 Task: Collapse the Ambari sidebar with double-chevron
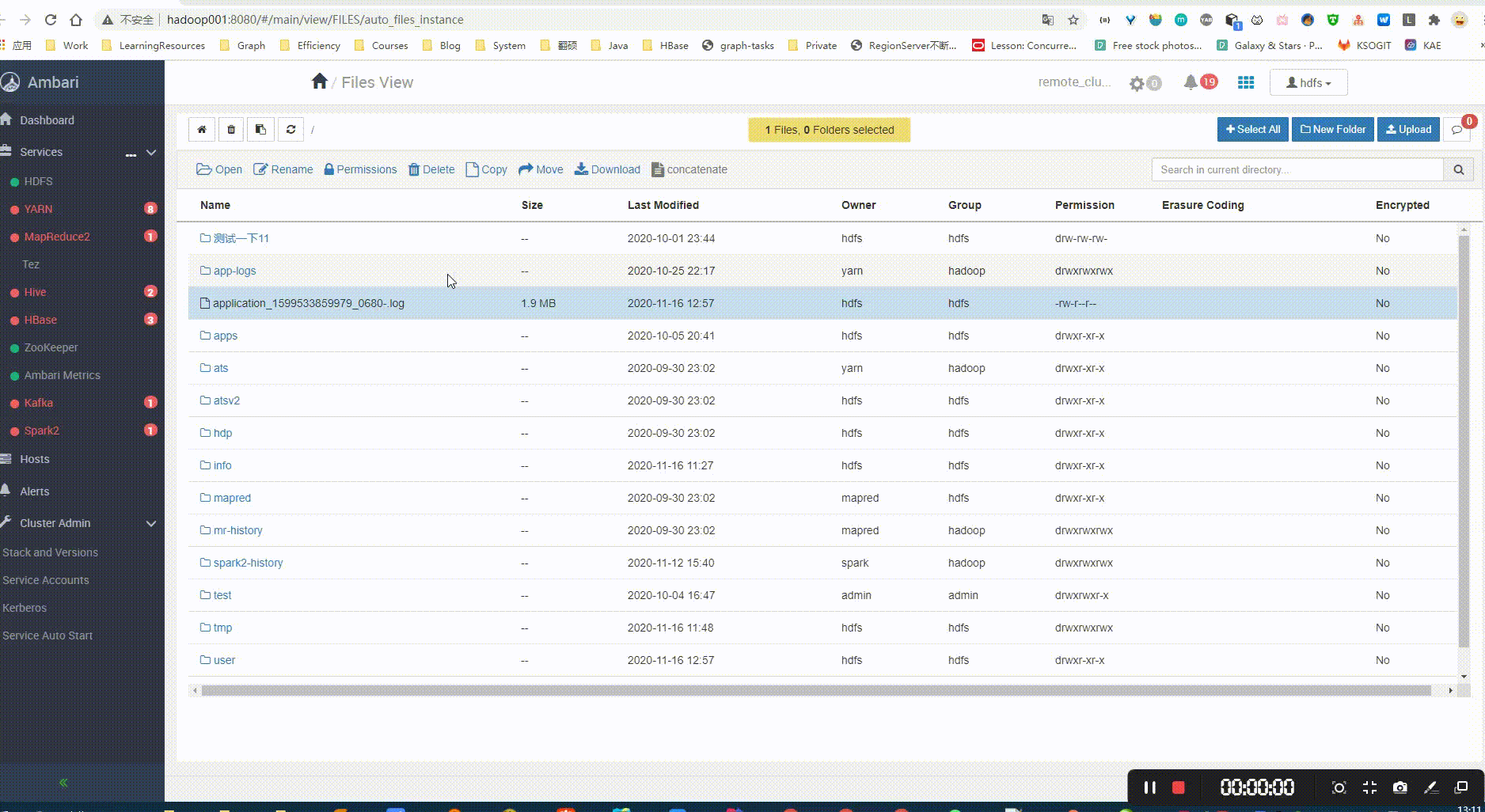pos(63,783)
